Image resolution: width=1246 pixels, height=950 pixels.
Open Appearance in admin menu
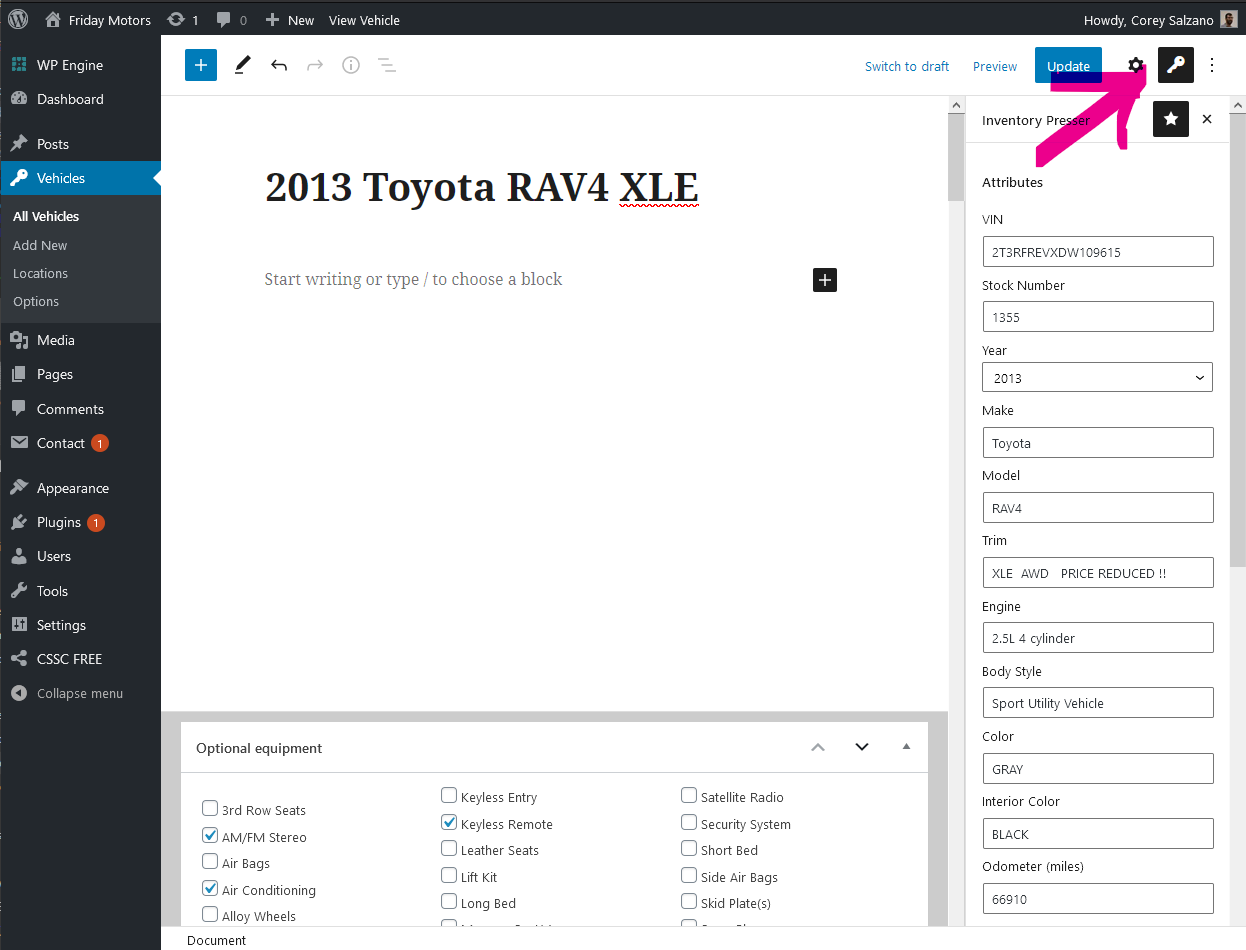pos(80,488)
